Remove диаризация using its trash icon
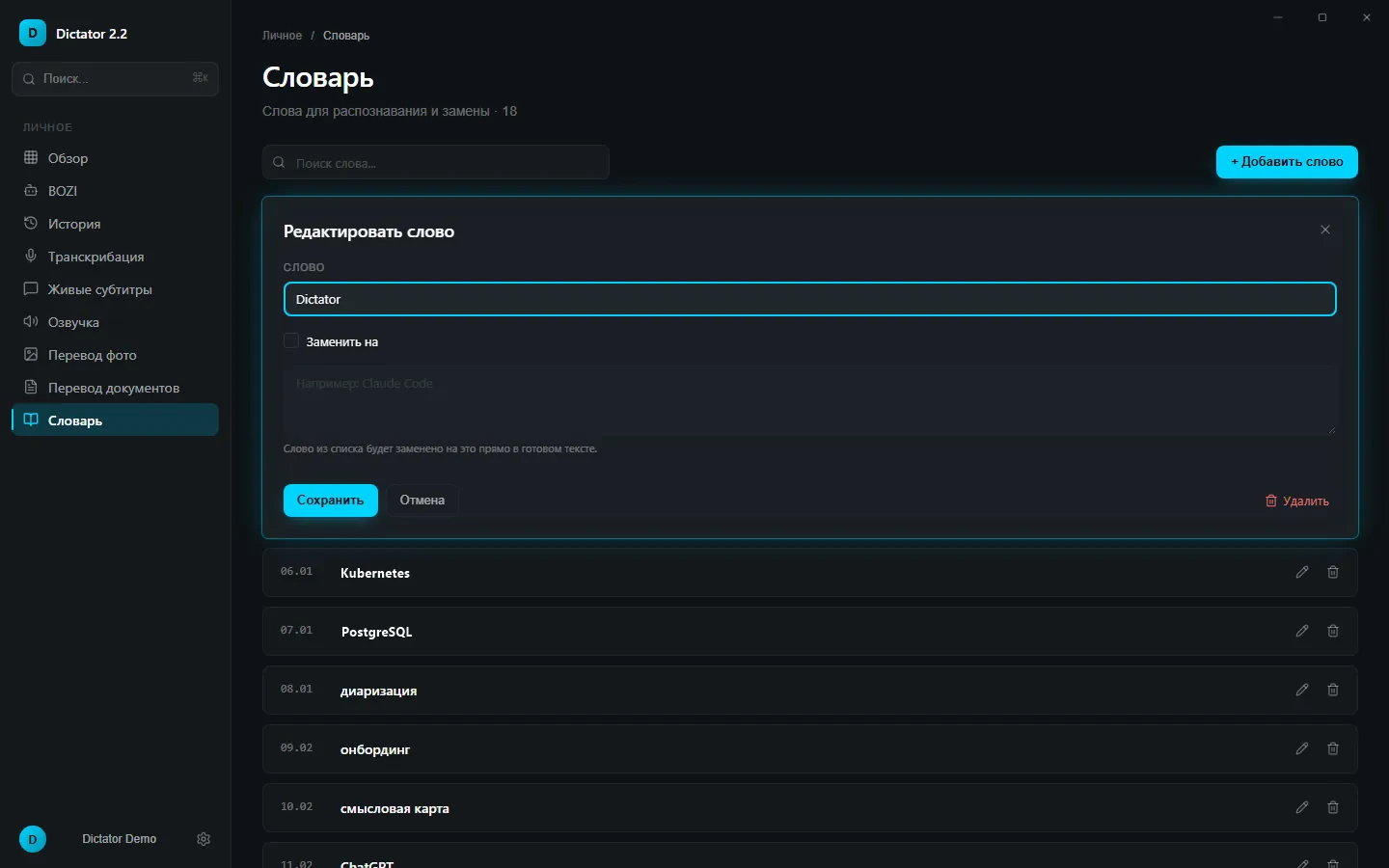The width and height of the screenshot is (1389, 868). (1333, 690)
